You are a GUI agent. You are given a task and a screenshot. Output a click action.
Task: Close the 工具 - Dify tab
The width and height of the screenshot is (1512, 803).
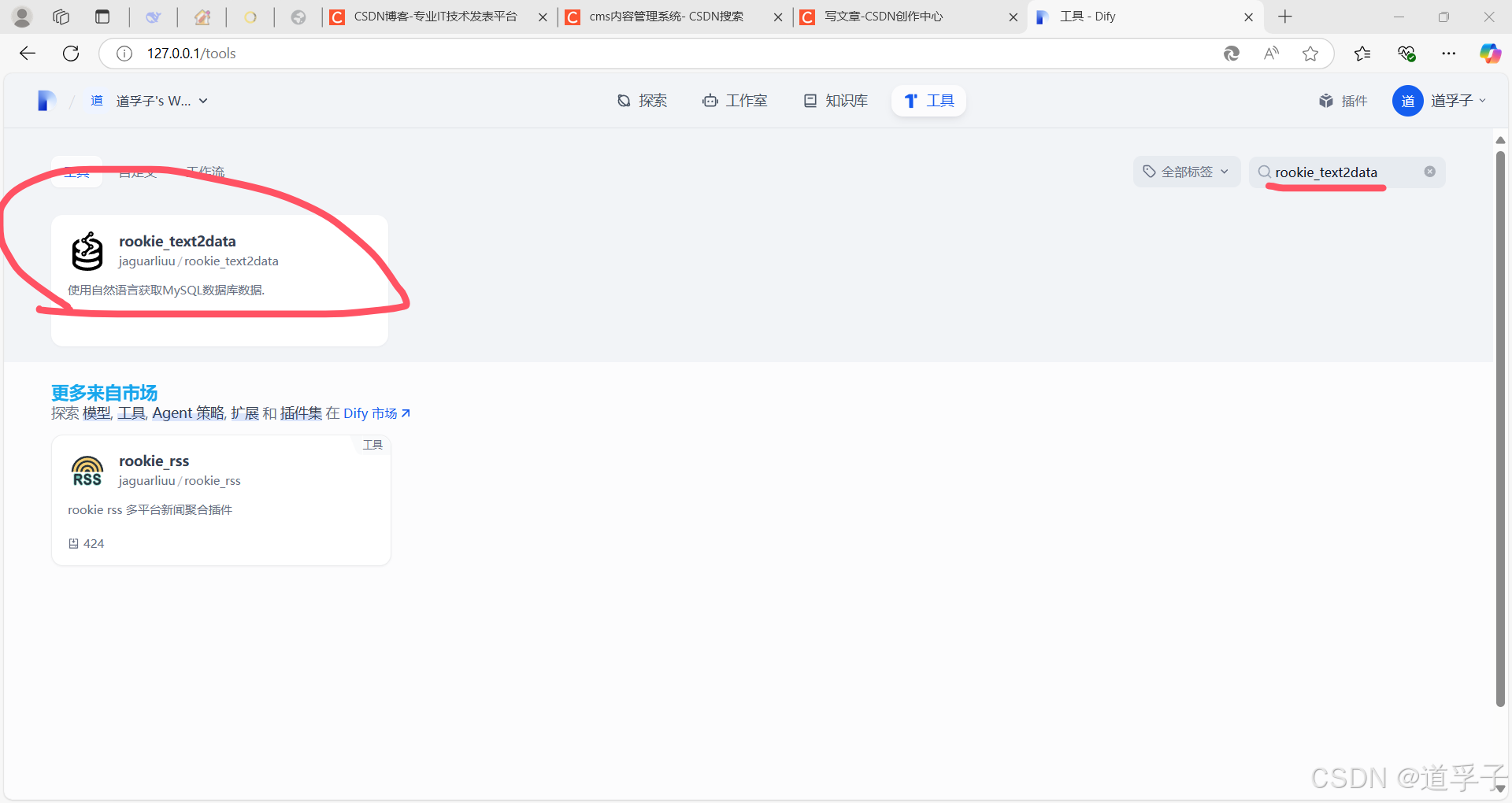click(x=1248, y=17)
